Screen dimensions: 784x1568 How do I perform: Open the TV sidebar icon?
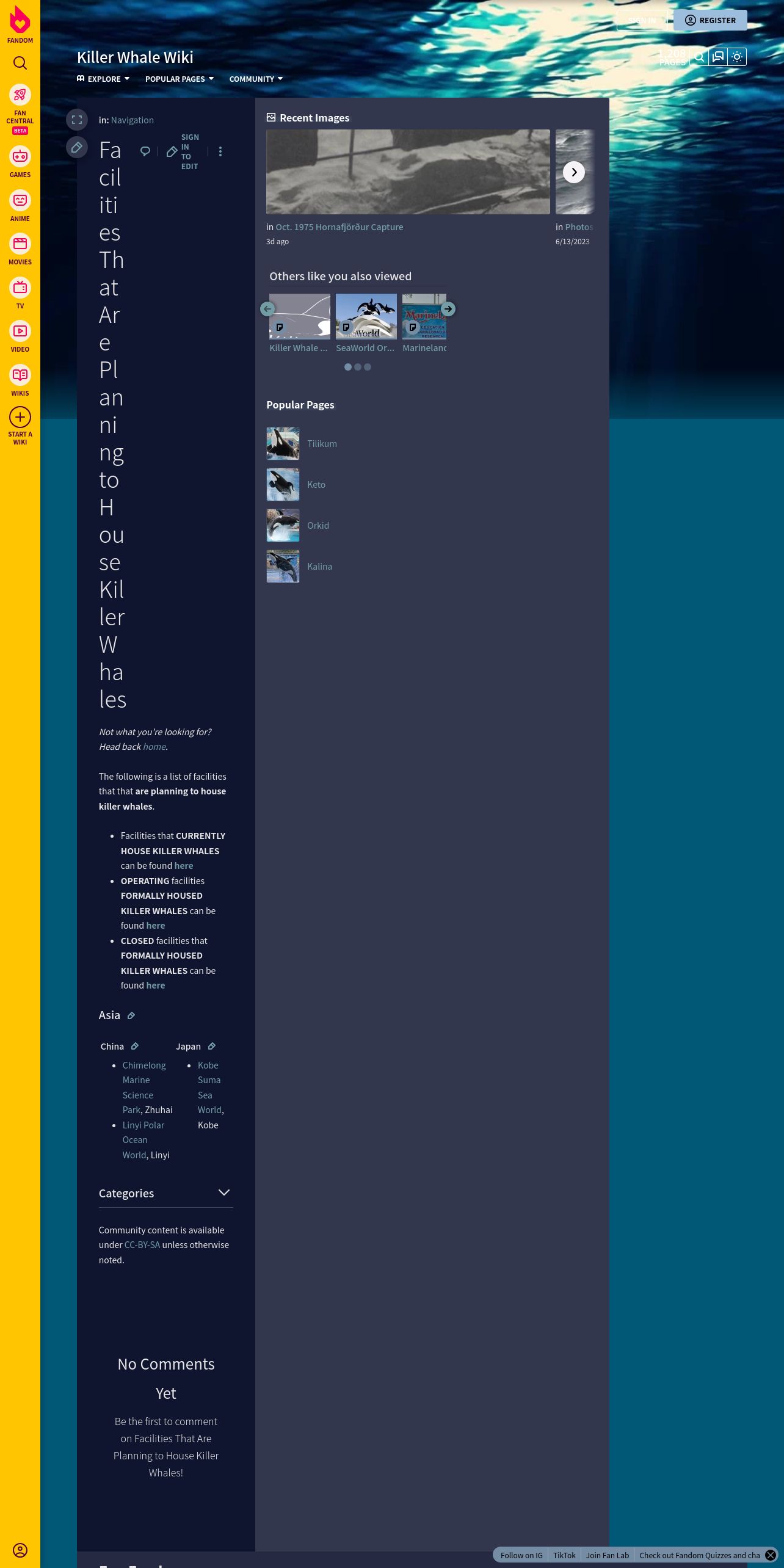[20, 288]
